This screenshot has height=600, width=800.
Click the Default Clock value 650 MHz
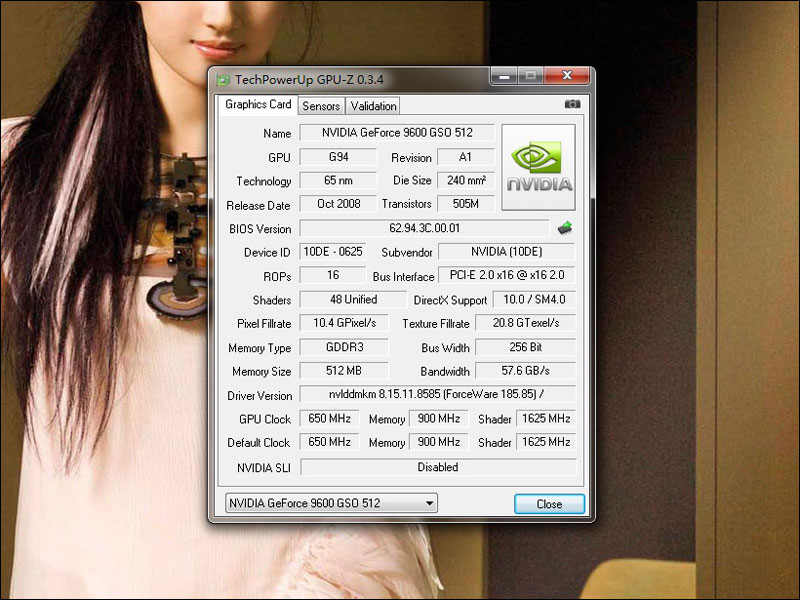pyautogui.click(x=329, y=442)
